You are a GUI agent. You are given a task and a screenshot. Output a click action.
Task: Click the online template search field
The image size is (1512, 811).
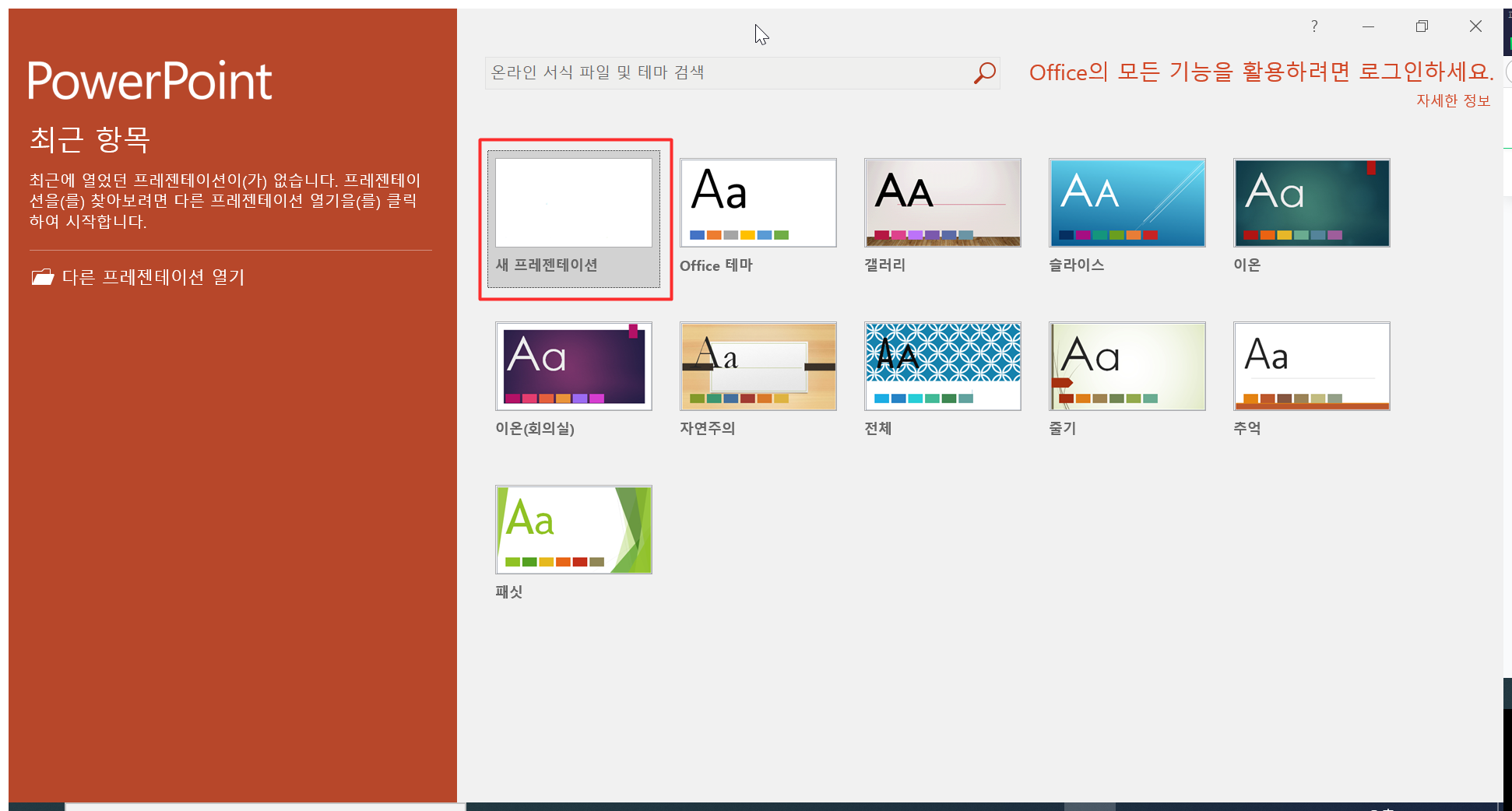click(x=742, y=73)
